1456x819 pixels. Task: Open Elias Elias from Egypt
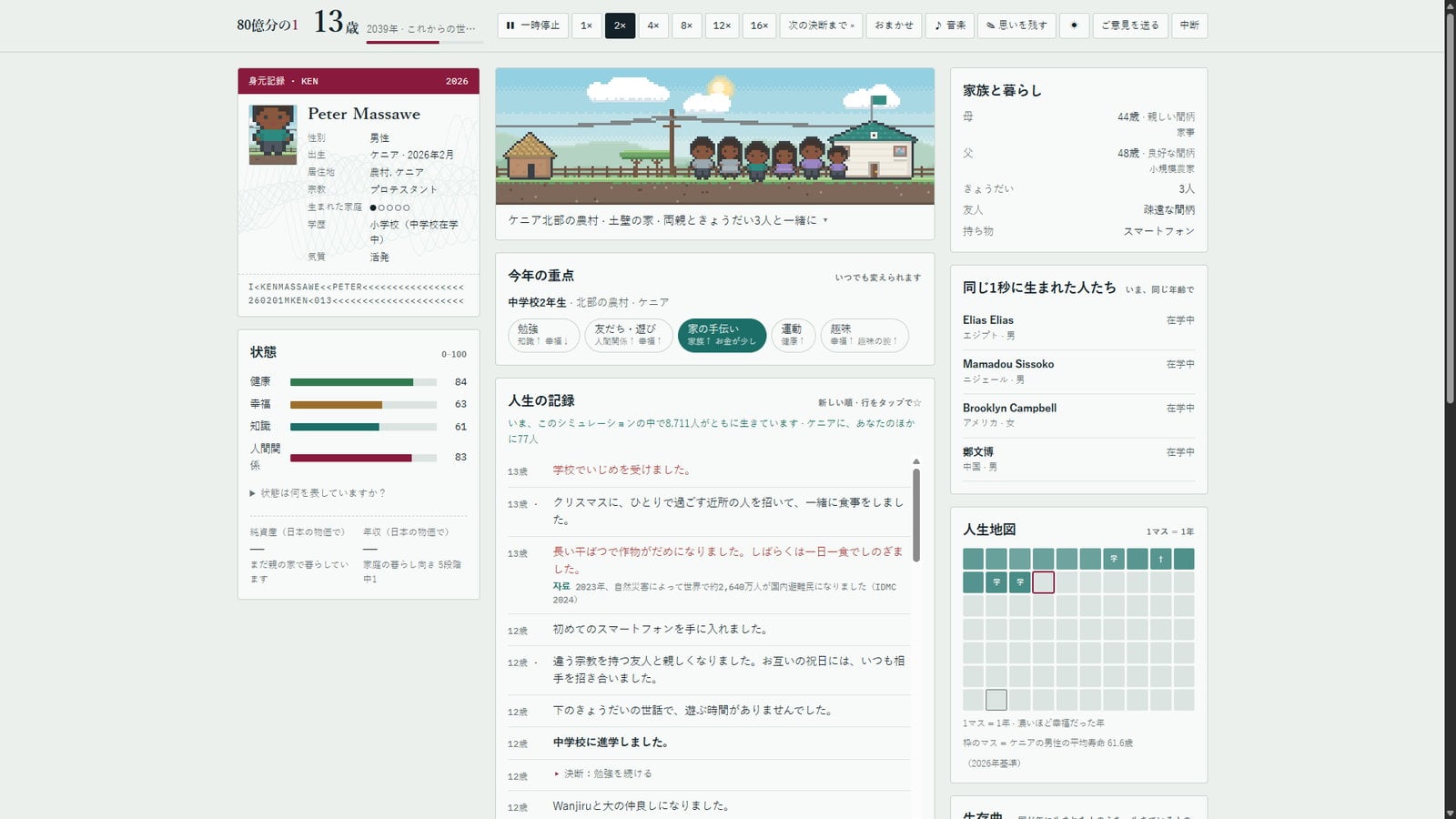1078,328
